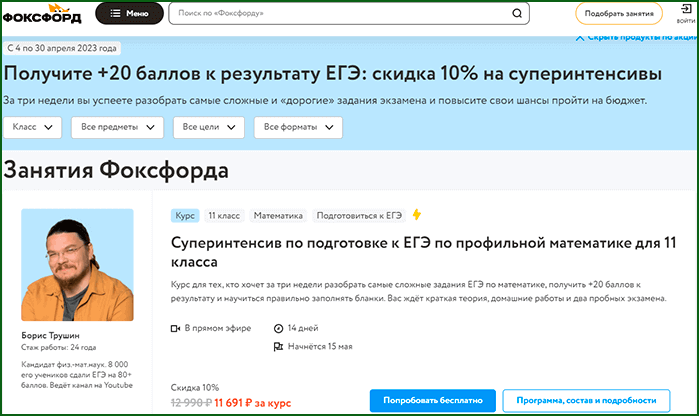
Task: Open the Все форматы dropdown
Action: coord(298,127)
